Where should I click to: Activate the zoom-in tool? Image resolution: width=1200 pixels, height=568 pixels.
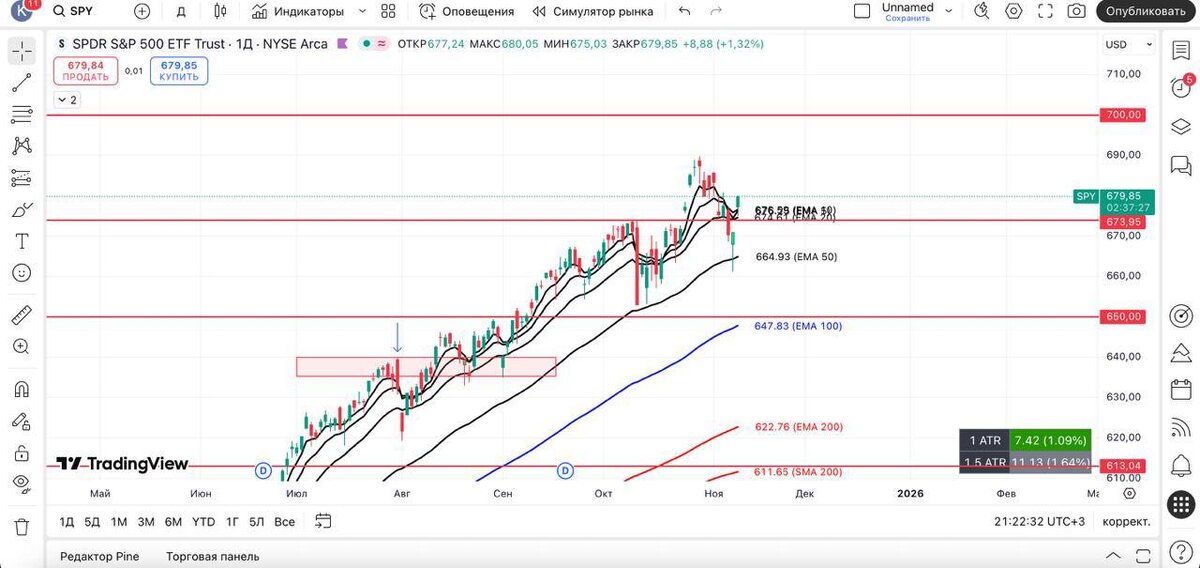coord(21,347)
